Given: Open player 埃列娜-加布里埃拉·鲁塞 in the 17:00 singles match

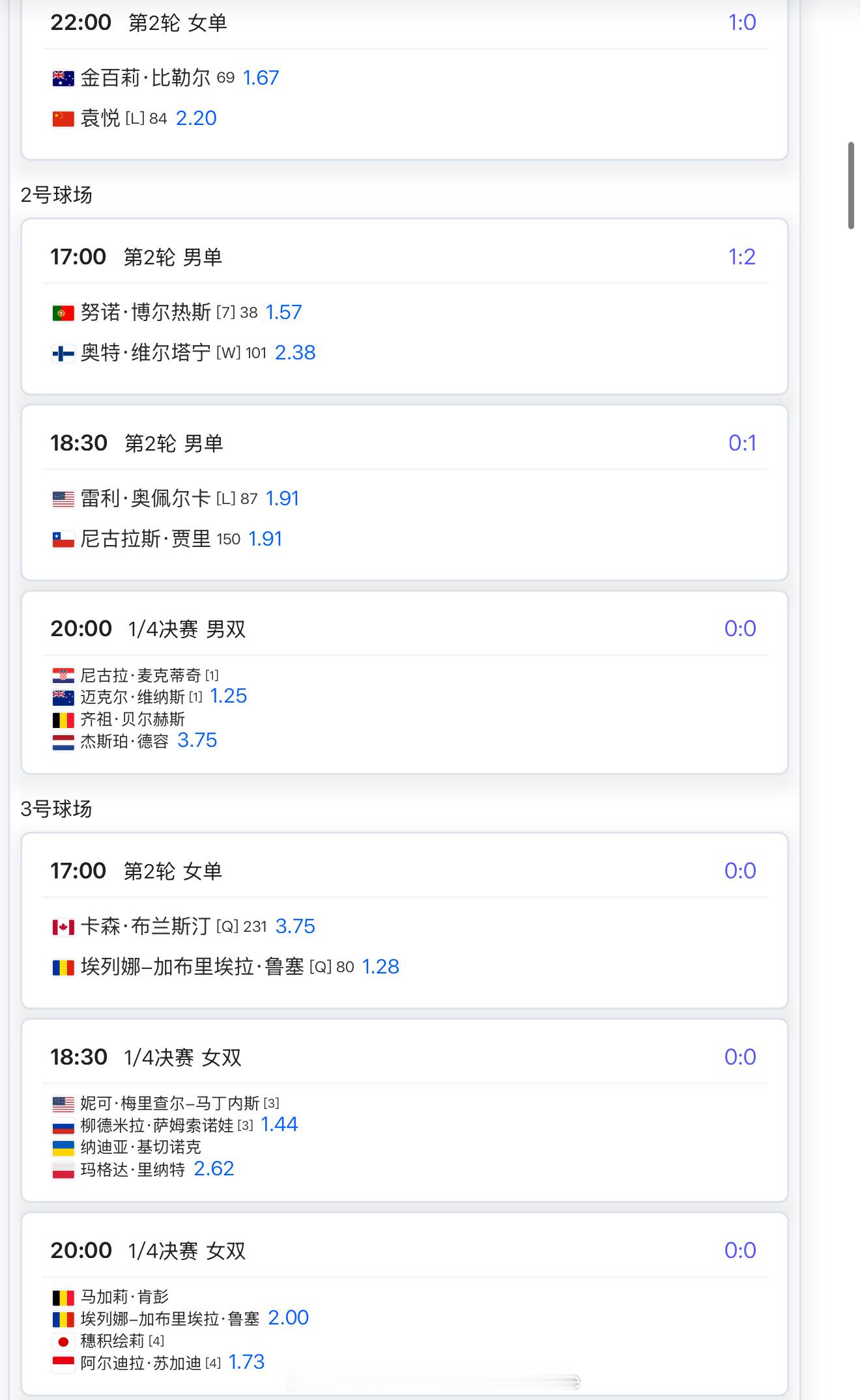Looking at the screenshot, I should 192,967.
